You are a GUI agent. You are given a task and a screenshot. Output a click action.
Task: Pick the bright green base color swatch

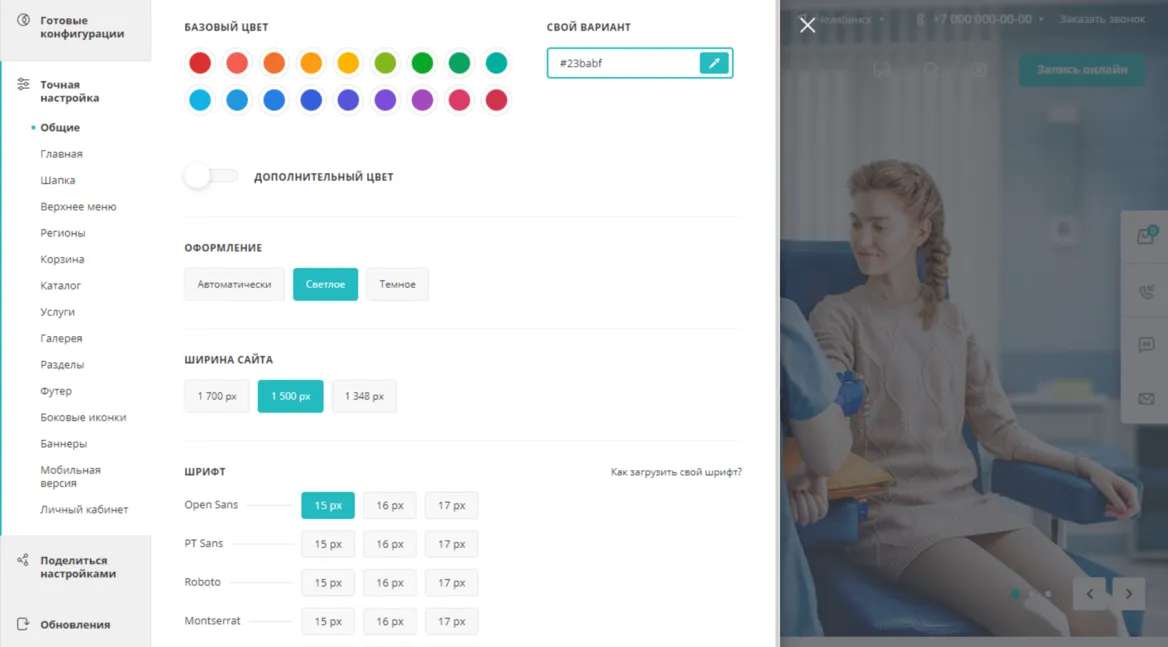422,63
